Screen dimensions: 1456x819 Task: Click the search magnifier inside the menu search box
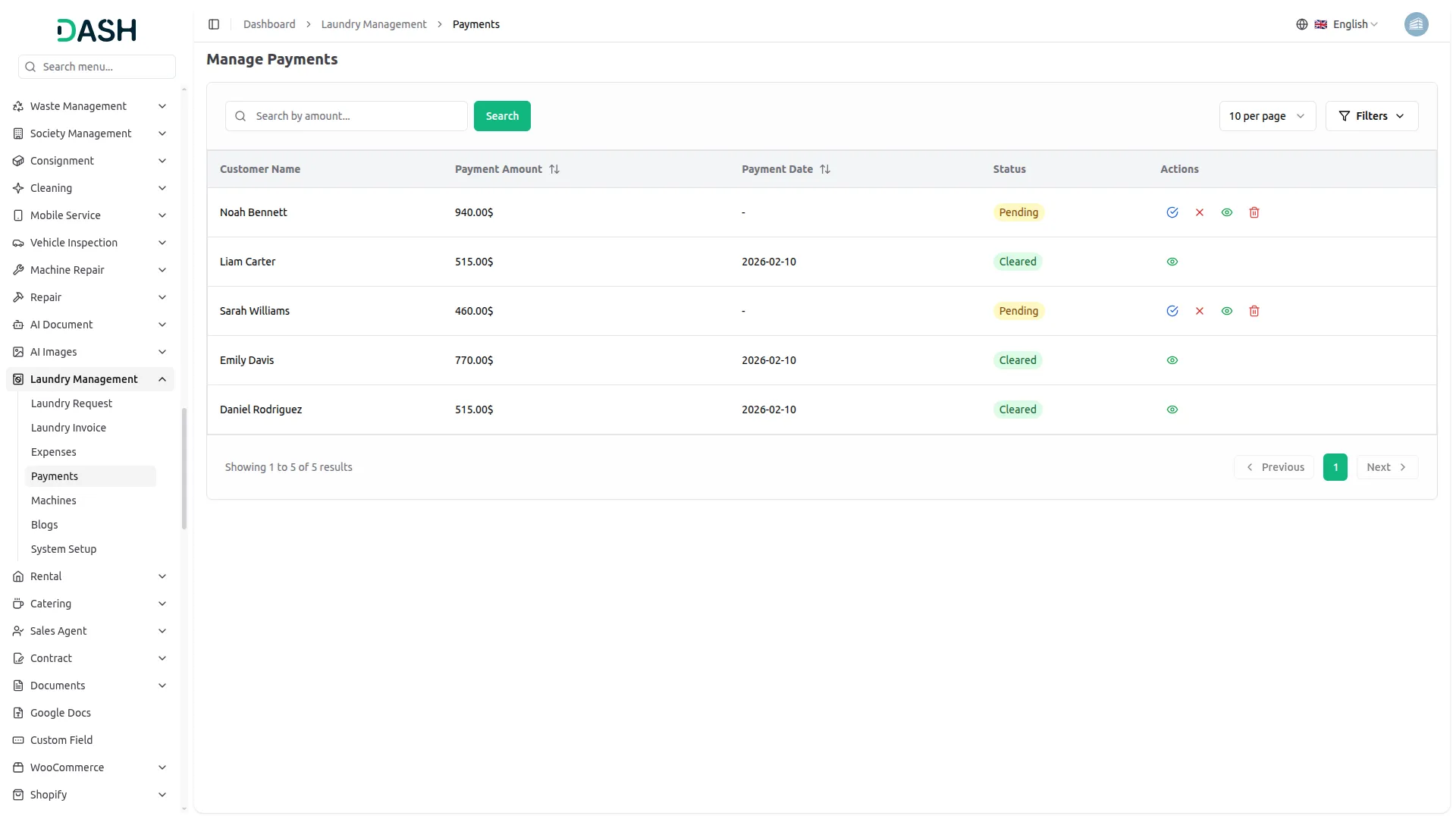pyautogui.click(x=30, y=67)
